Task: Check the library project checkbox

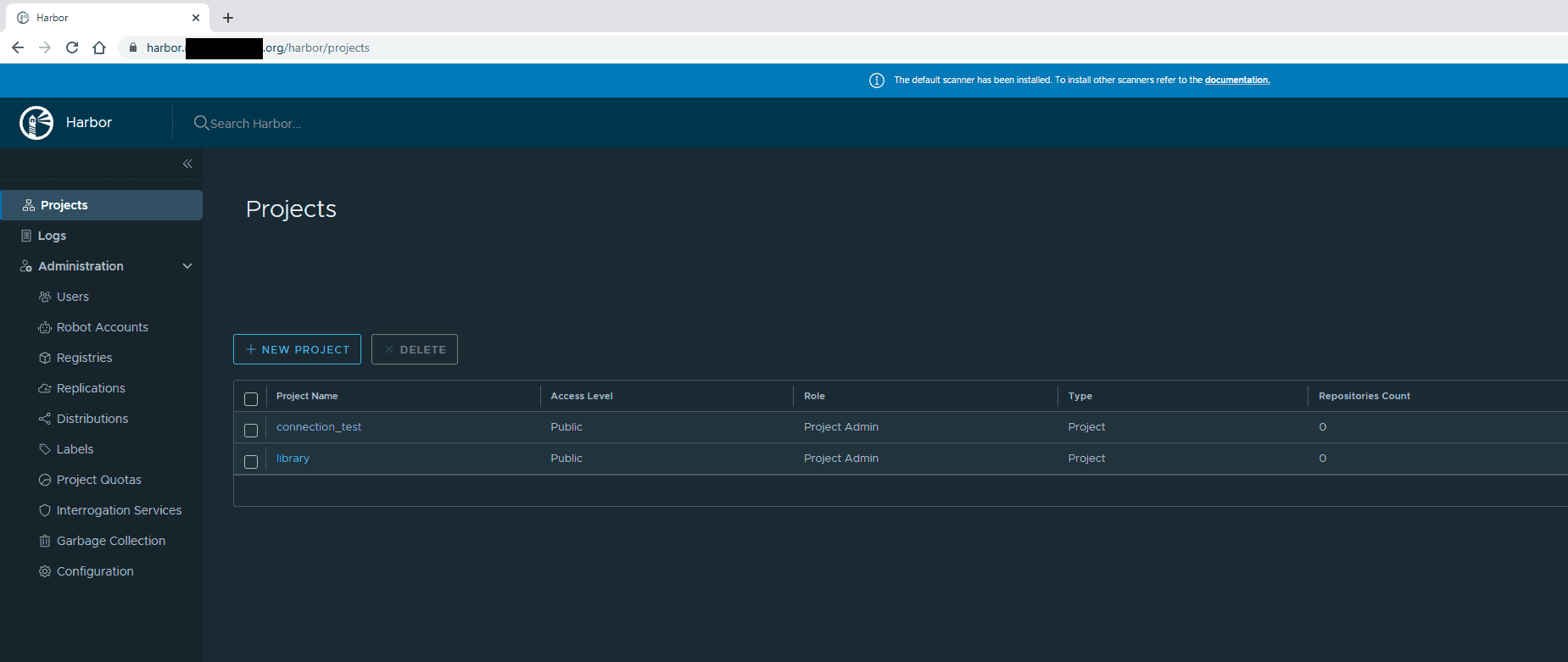Action: [251, 462]
